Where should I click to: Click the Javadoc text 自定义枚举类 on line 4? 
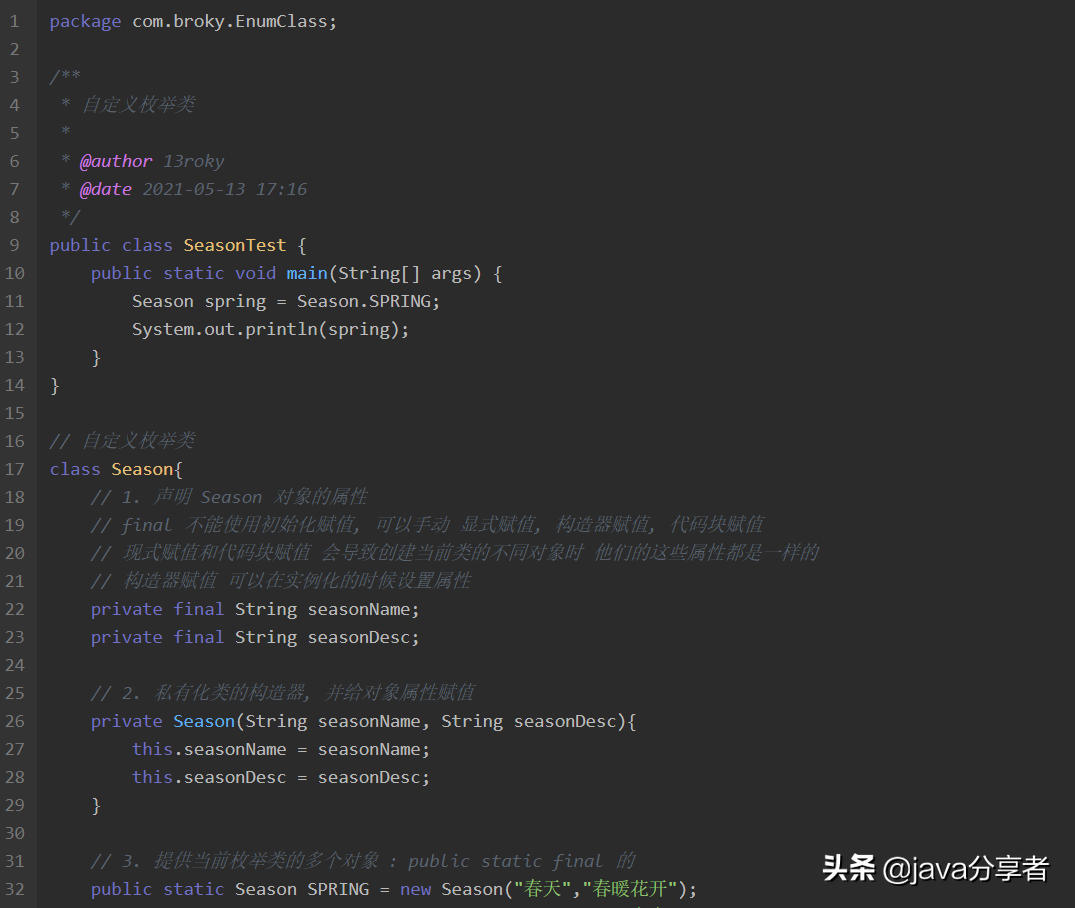[138, 105]
